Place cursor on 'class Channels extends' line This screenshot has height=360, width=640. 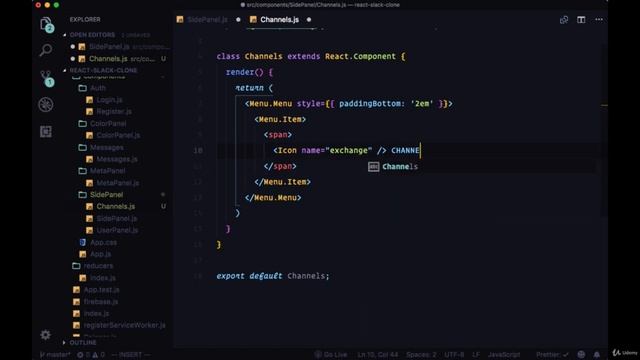(x=311, y=56)
